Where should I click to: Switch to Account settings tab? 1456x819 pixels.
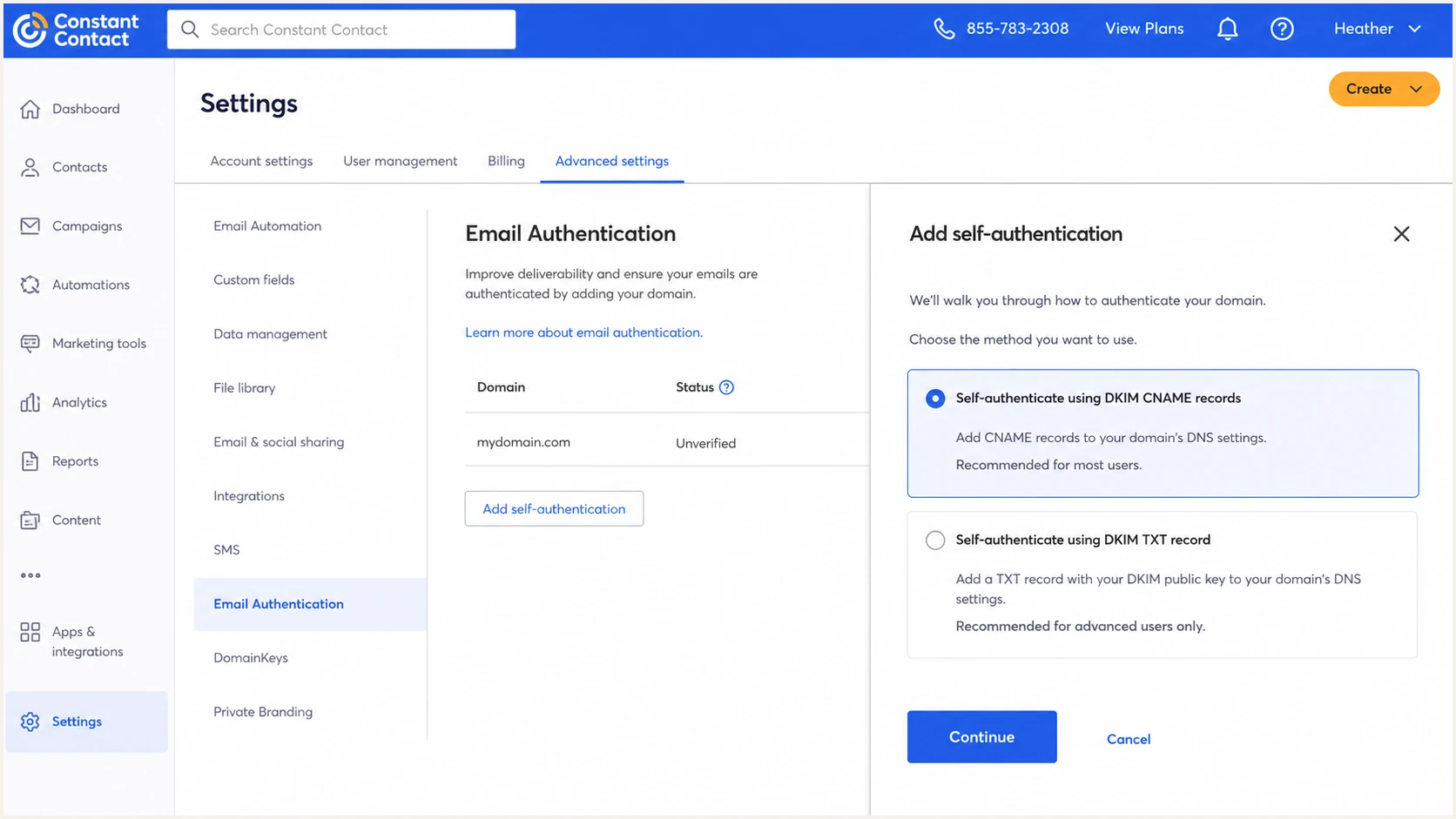pyautogui.click(x=261, y=161)
